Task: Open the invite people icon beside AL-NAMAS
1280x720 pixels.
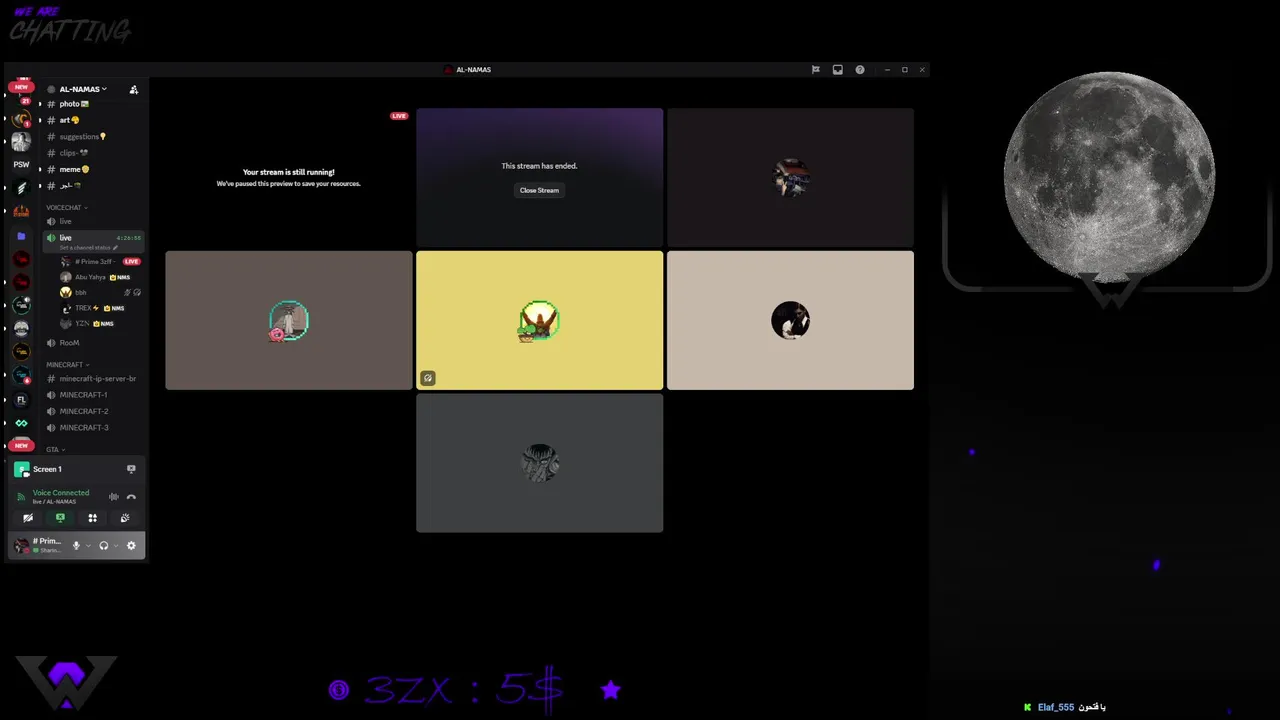Action: pyautogui.click(x=134, y=89)
